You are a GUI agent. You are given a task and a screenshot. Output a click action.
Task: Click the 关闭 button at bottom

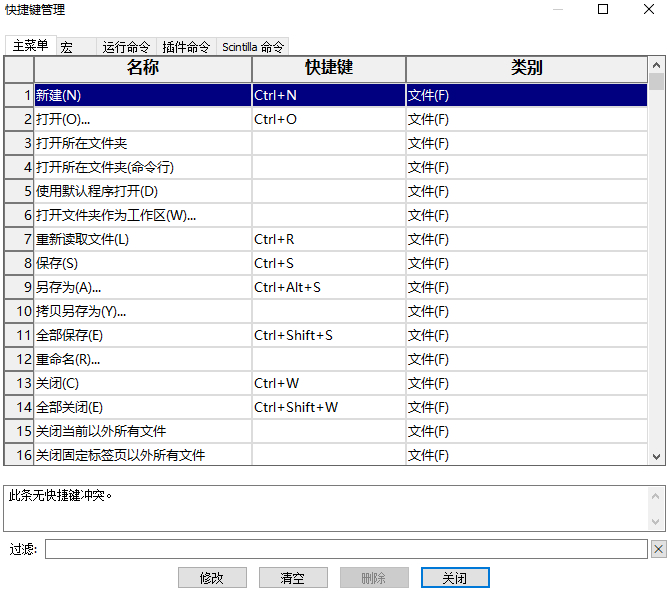click(x=455, y=577)
